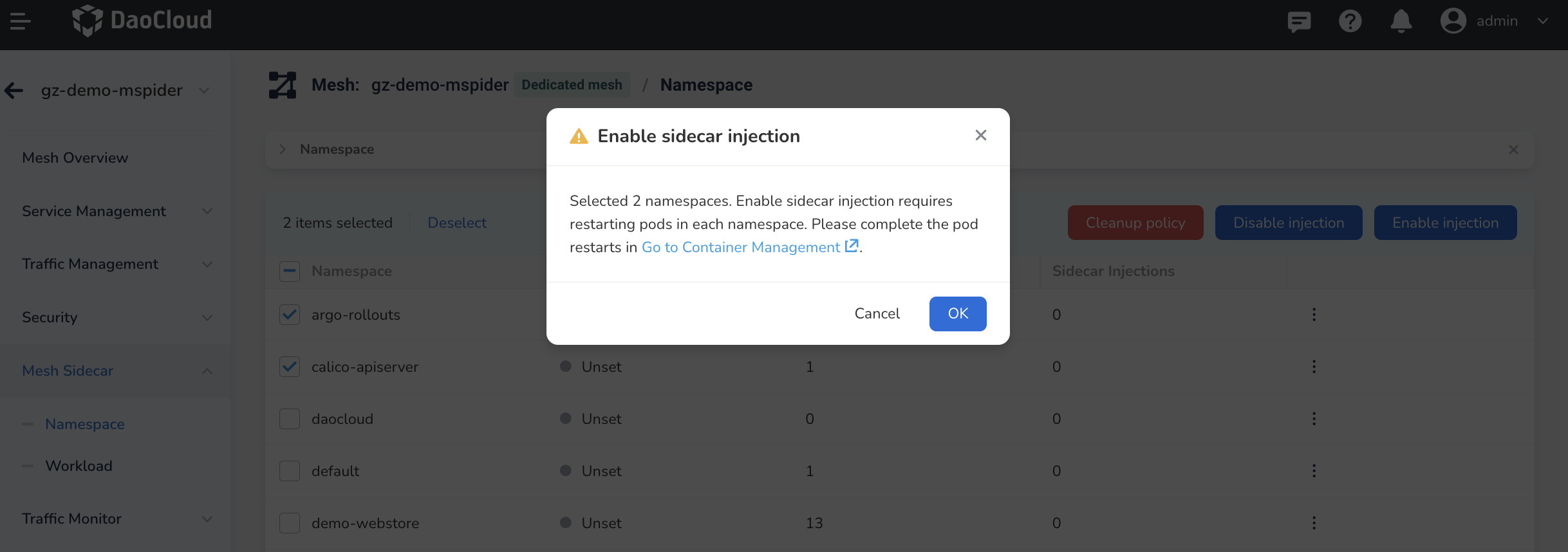The image size is (1568, 552).
Task: Click the header select-all checkbox
Action: [290, 271]
